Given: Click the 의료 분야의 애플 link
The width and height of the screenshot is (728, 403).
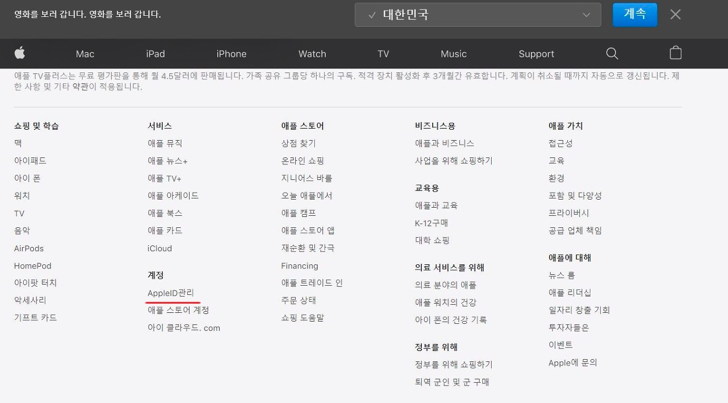Looking at the screenshot, I should coord(445,285).
